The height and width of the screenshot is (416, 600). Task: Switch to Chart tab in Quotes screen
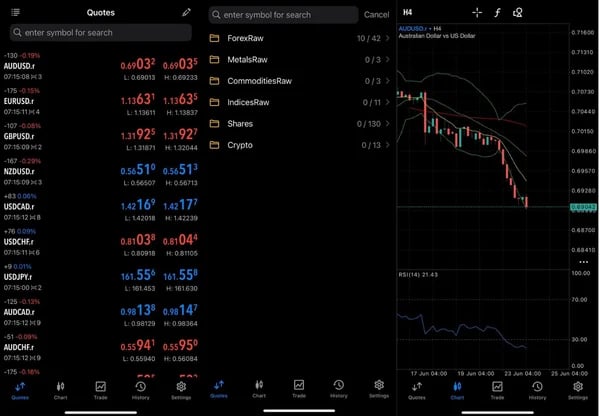tap(60, 390)
